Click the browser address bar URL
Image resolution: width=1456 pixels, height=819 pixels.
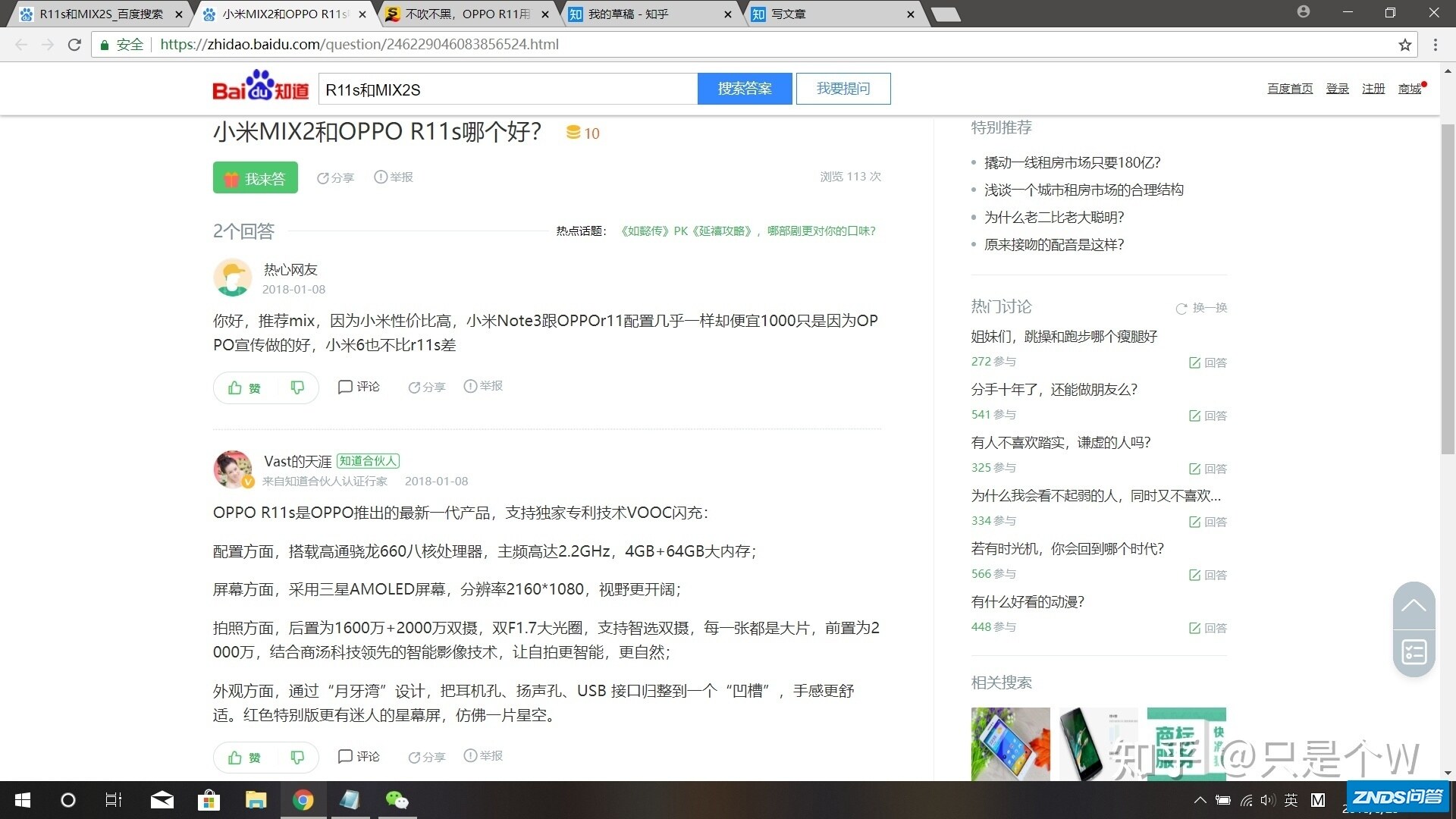tap(359, 45)
